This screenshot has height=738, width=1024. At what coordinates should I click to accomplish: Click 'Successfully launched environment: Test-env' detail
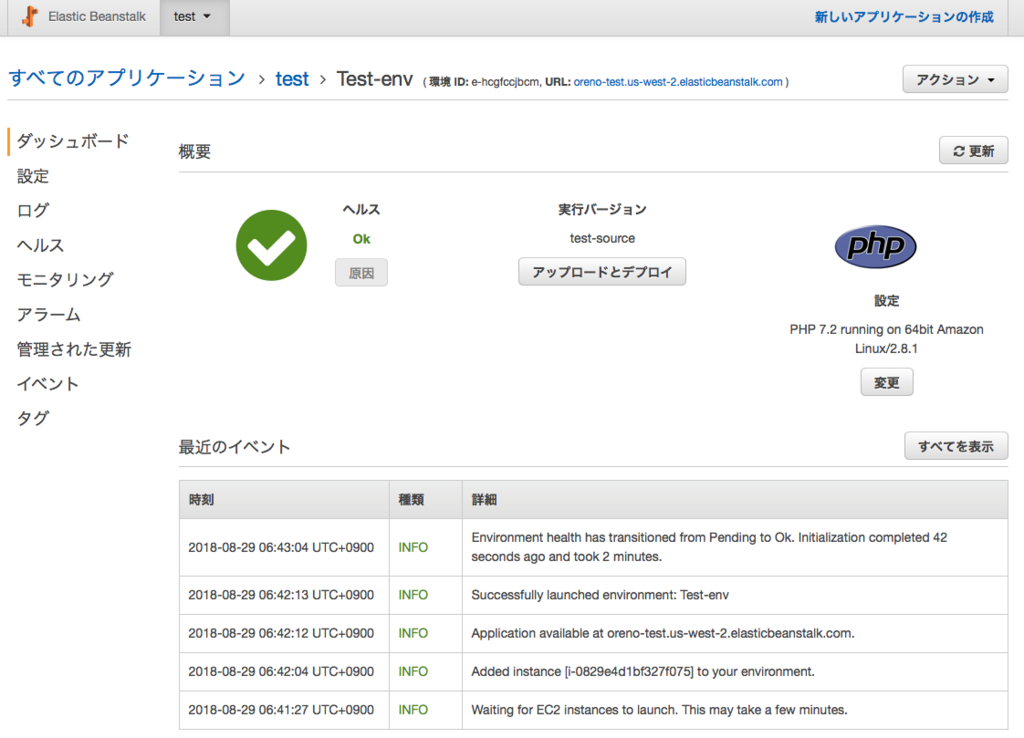tap(600, 595)
